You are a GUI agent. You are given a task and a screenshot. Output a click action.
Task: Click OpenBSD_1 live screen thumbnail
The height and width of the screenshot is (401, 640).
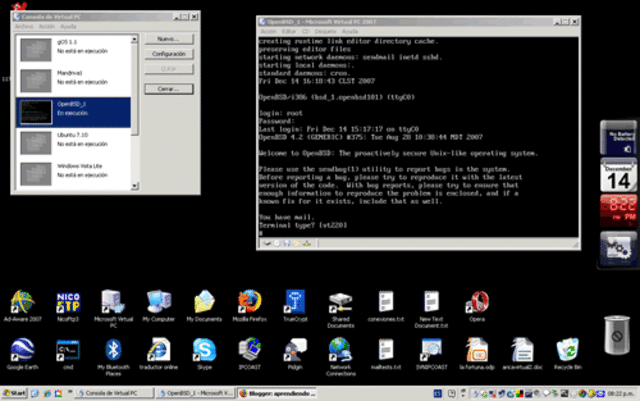(36, 112)
